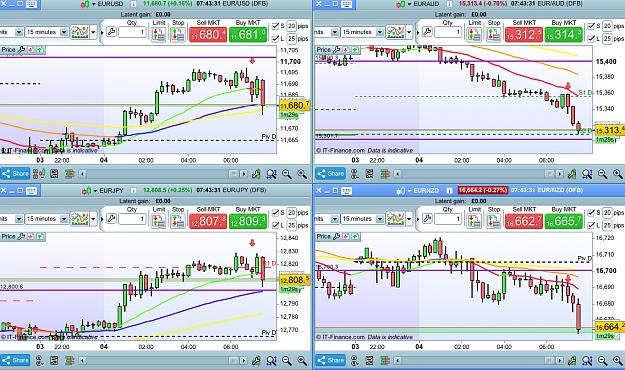The image size is (625, 370).
Task: Toggle S 20 pips checkbox in EURNZD panel
Action: pyautogui.click(x=591, y=213)
